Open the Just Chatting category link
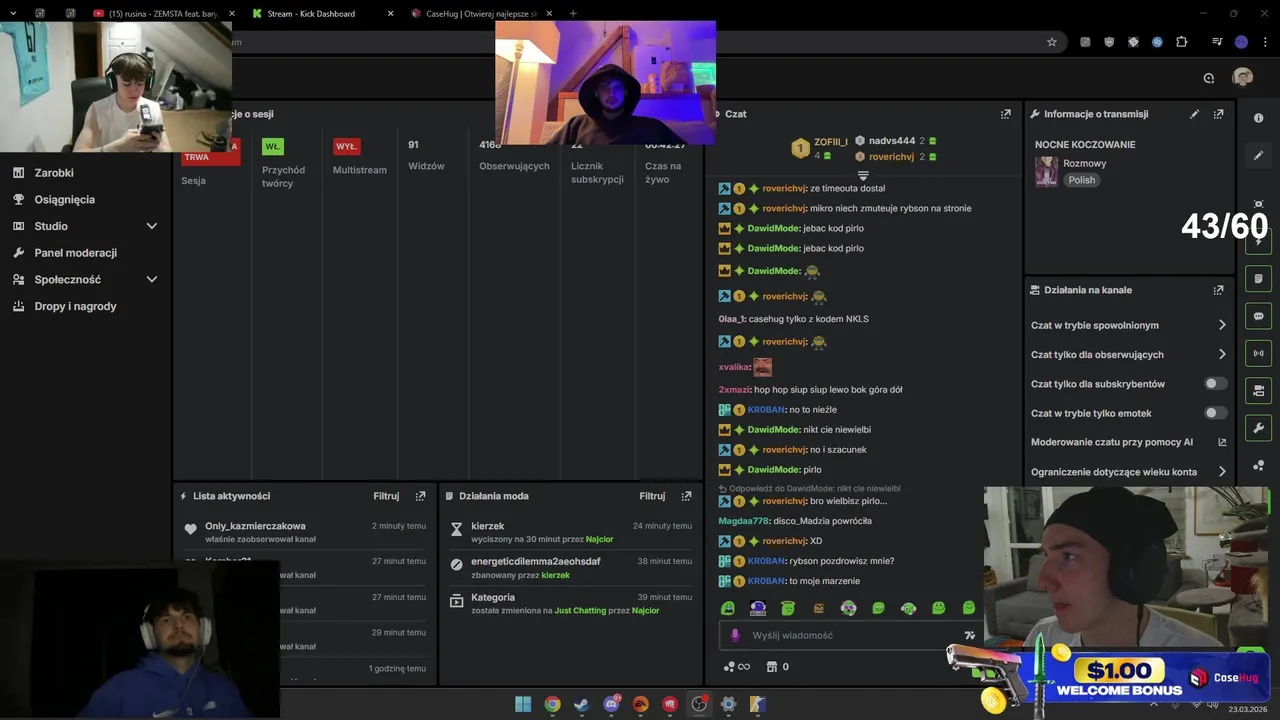 click(x=581, y=610)
